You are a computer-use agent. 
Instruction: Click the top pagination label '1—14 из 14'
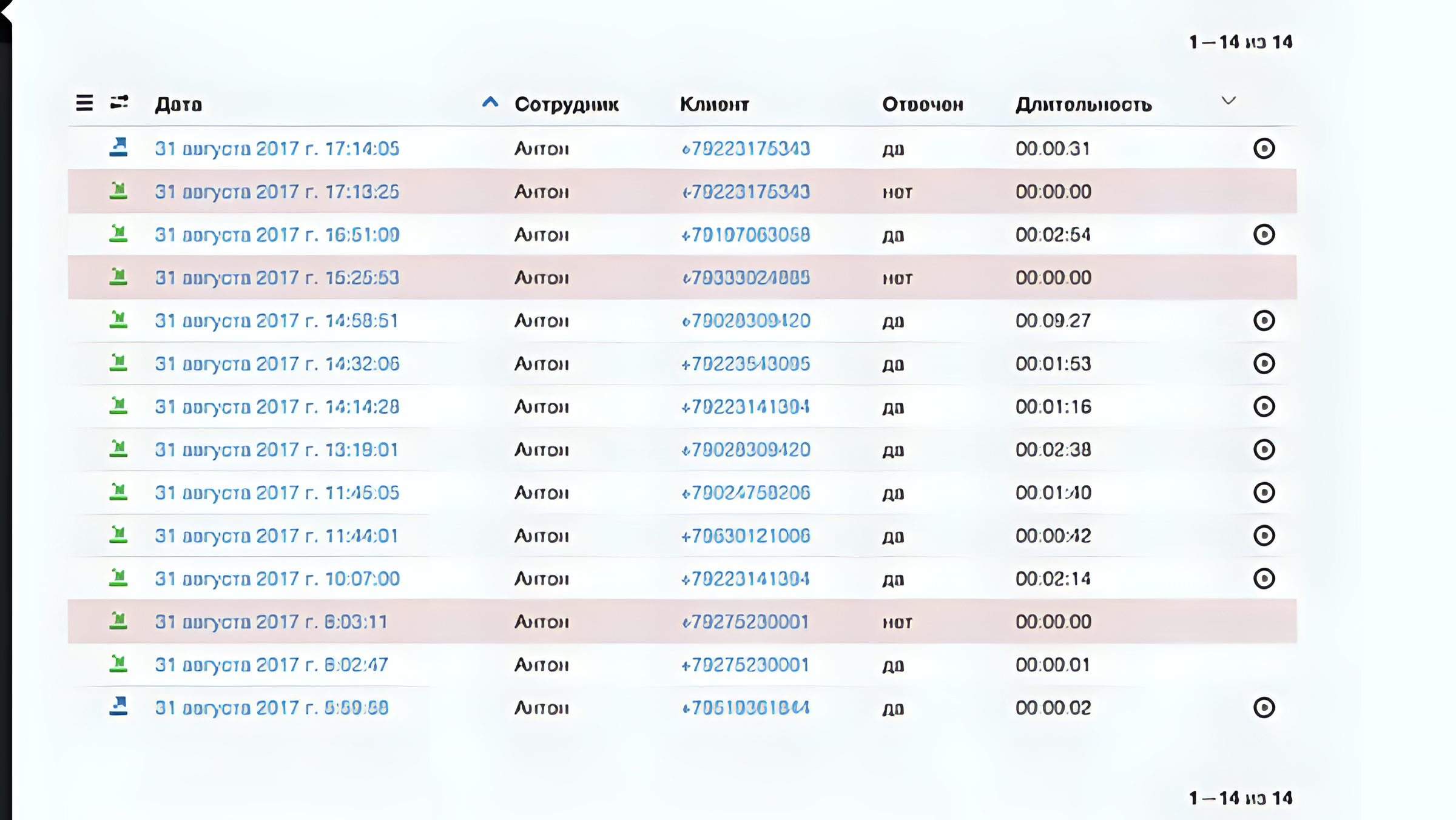click(1241, 42)
